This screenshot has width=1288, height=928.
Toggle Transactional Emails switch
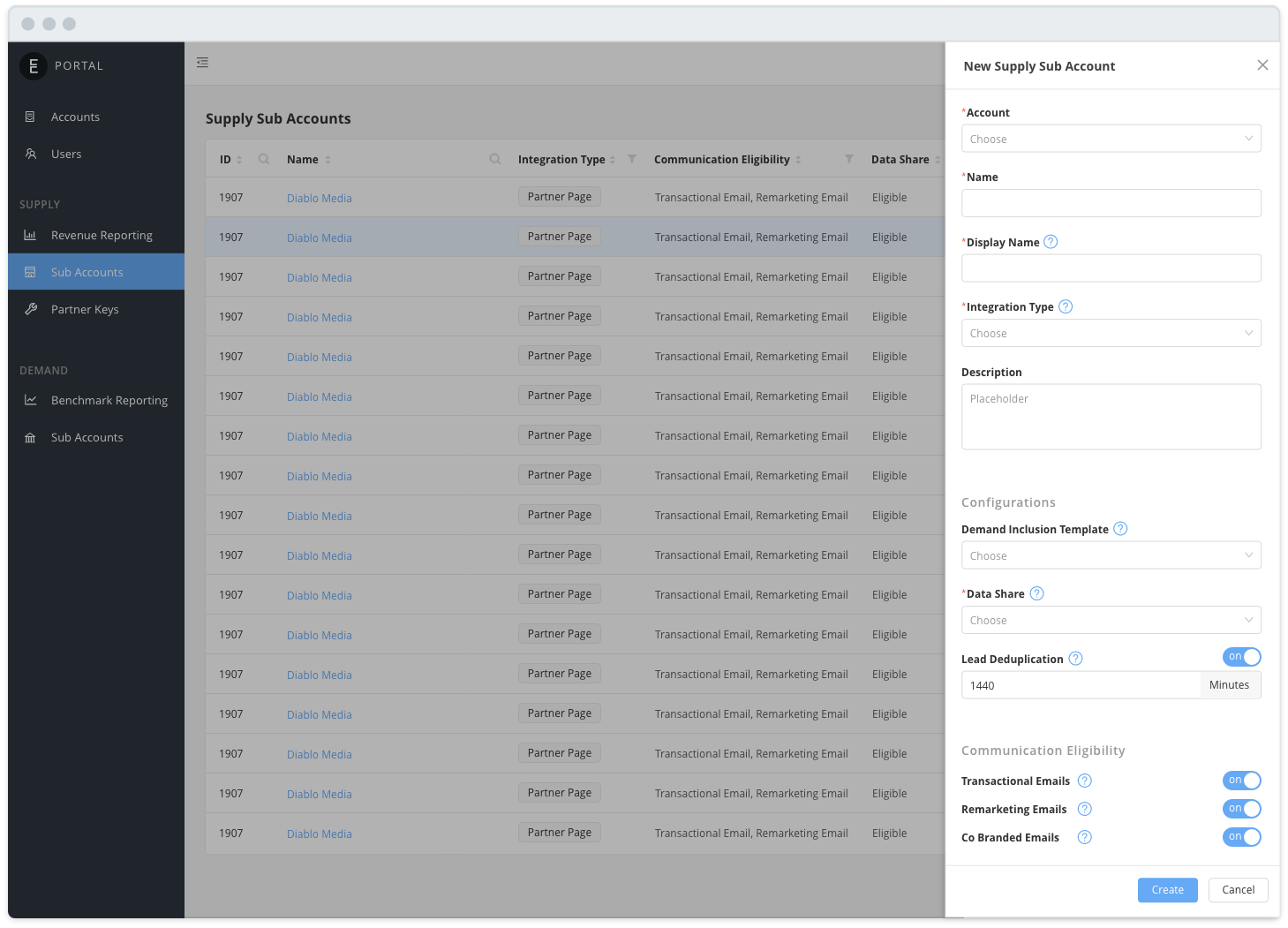[x=1242, y=781]
